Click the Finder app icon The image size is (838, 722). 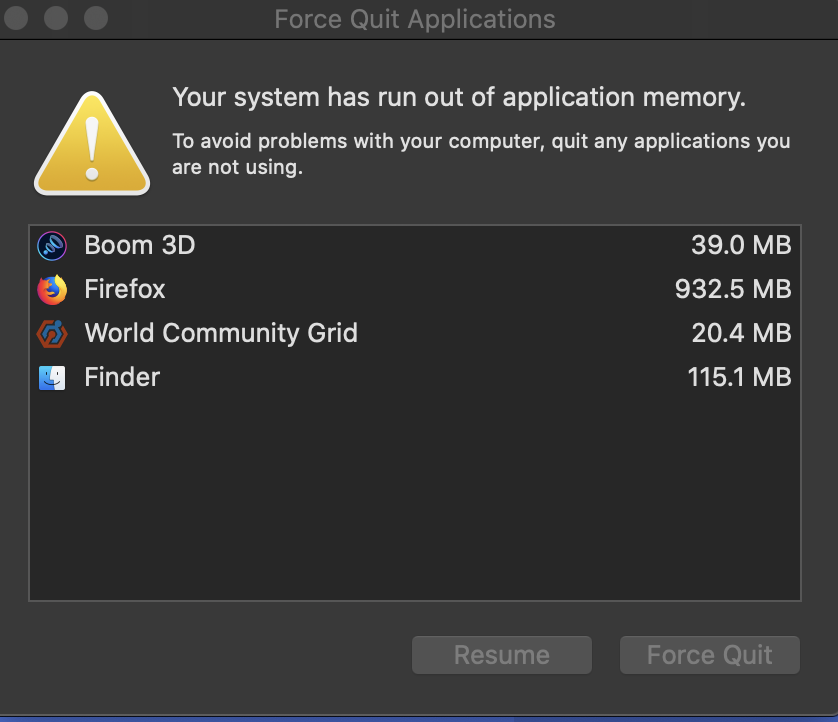51,377
